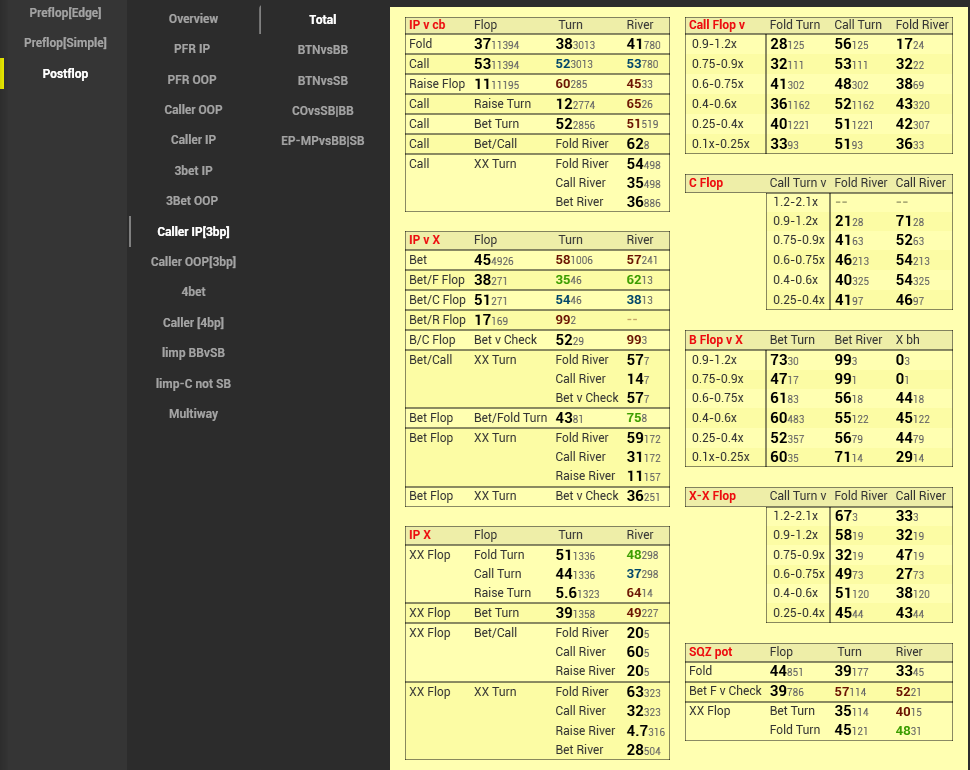Select the EP-MPvsBB|SB position filter
The width and height of the screenshot is (970, 770).
322,141
